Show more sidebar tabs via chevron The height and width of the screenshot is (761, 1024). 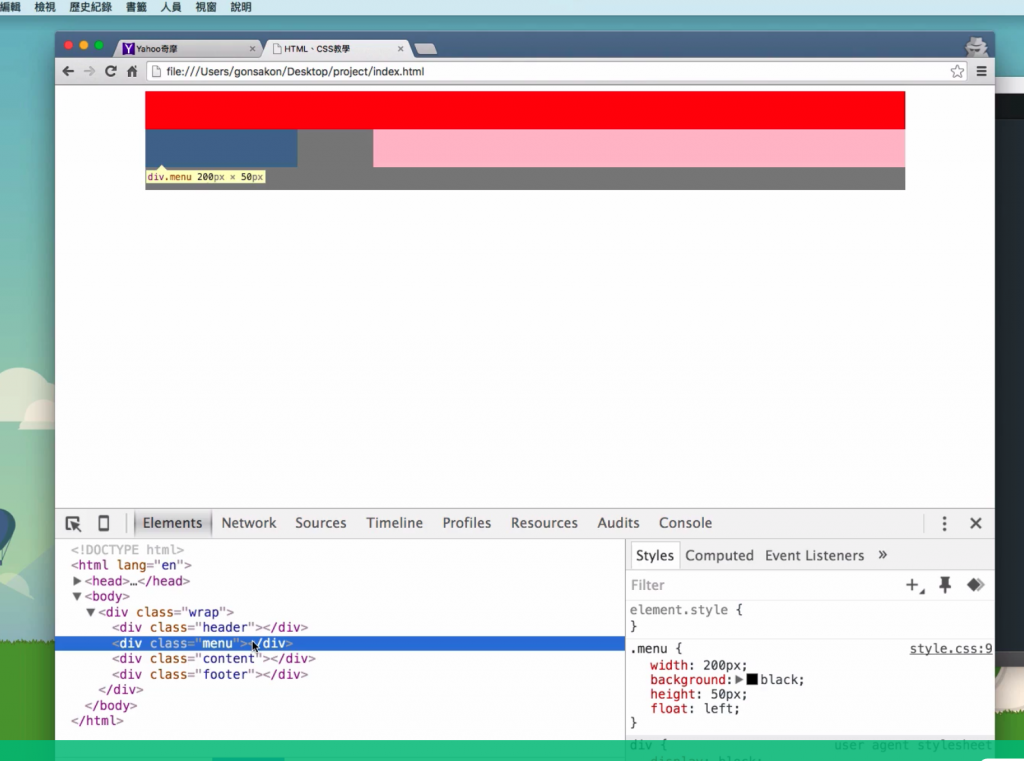point(883,555)
